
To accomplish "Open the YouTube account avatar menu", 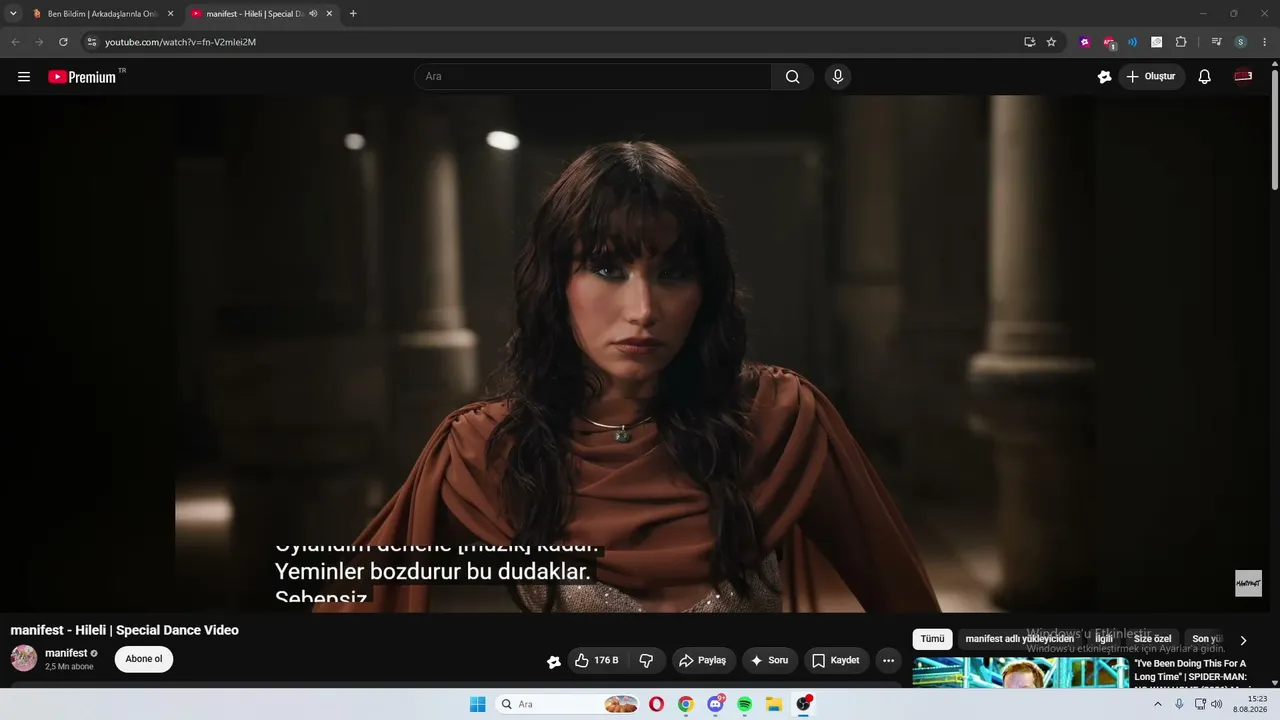I will click(1243, 77).
